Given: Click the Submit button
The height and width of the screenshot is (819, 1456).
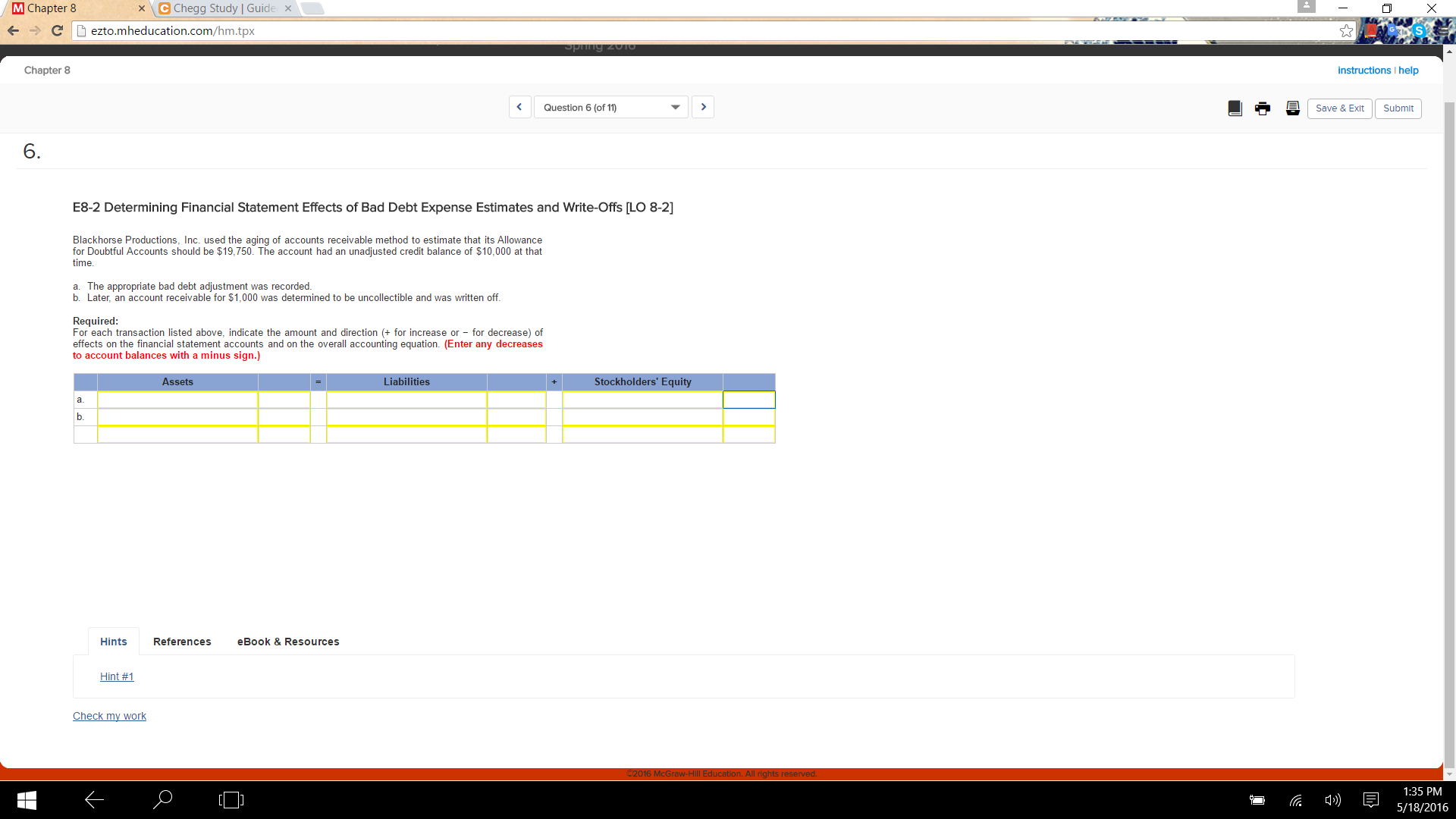Looking at the screenshot, I should tap(1398, 108).
